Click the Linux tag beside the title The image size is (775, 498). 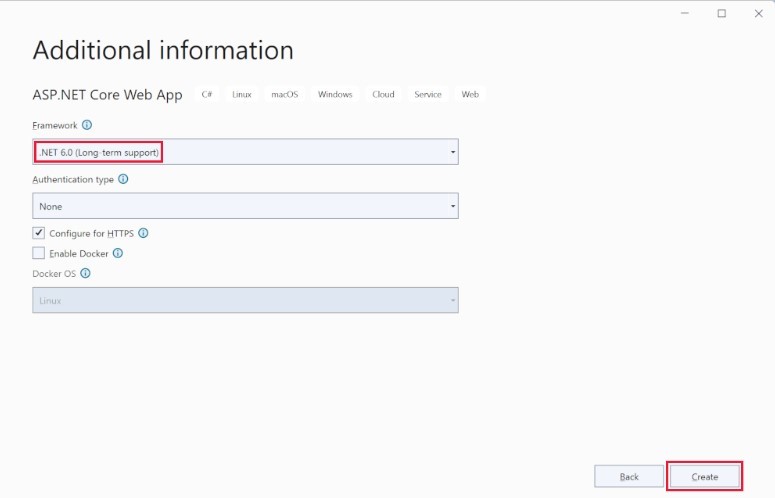242,94
